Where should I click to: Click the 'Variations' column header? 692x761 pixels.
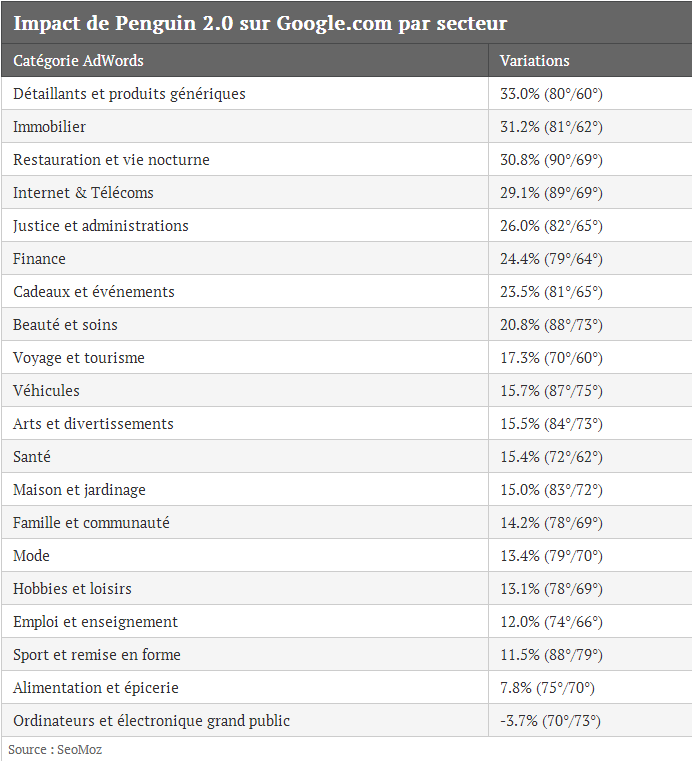click(590, 60)
